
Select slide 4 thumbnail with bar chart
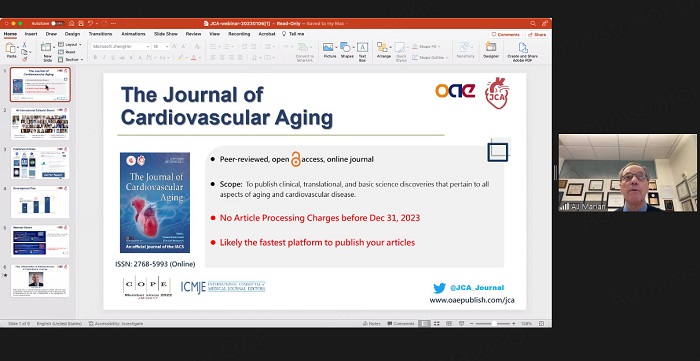(x=40, y=202)
